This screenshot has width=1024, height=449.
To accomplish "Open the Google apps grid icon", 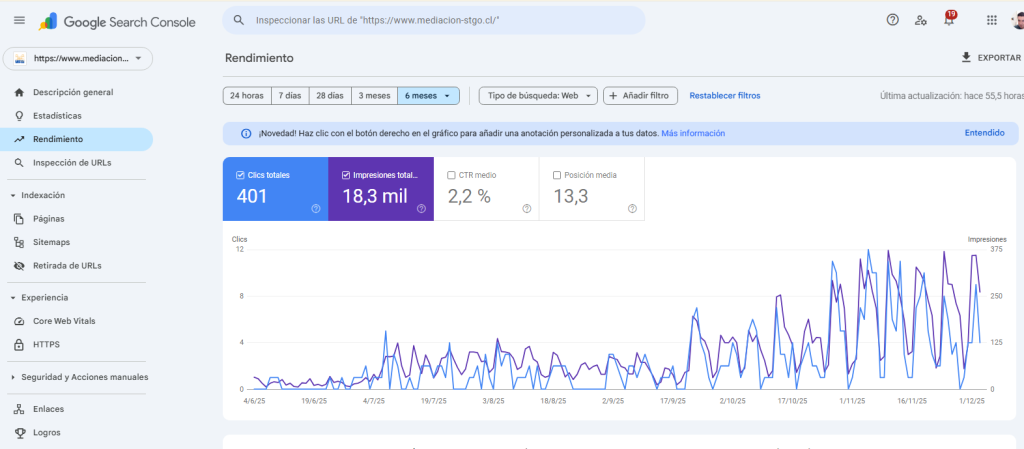I will (991, 20).
